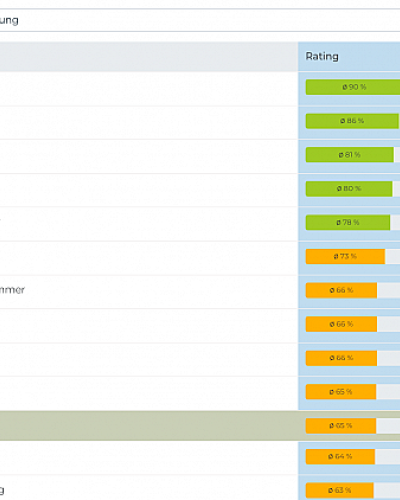The width and height of the screenshot is (400, 500).
Task: Click the orange 73 % rating bar
Action: (x=345, y=256)
